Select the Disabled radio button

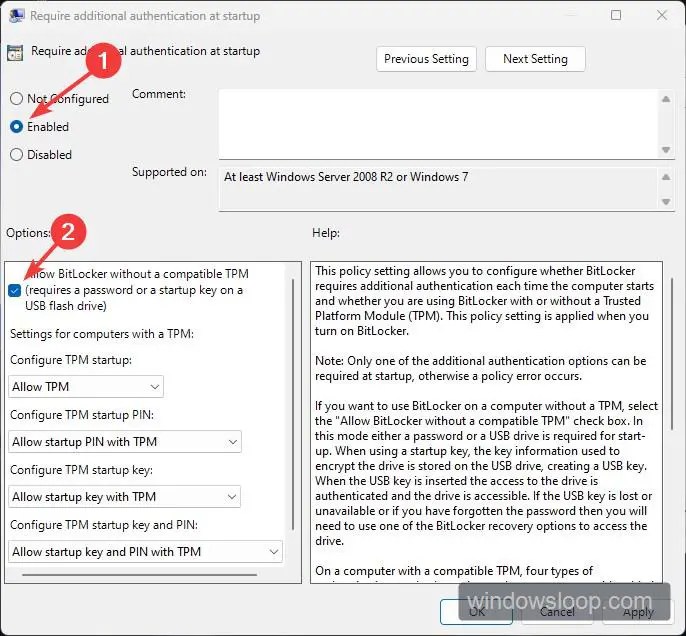click(16, 154)
